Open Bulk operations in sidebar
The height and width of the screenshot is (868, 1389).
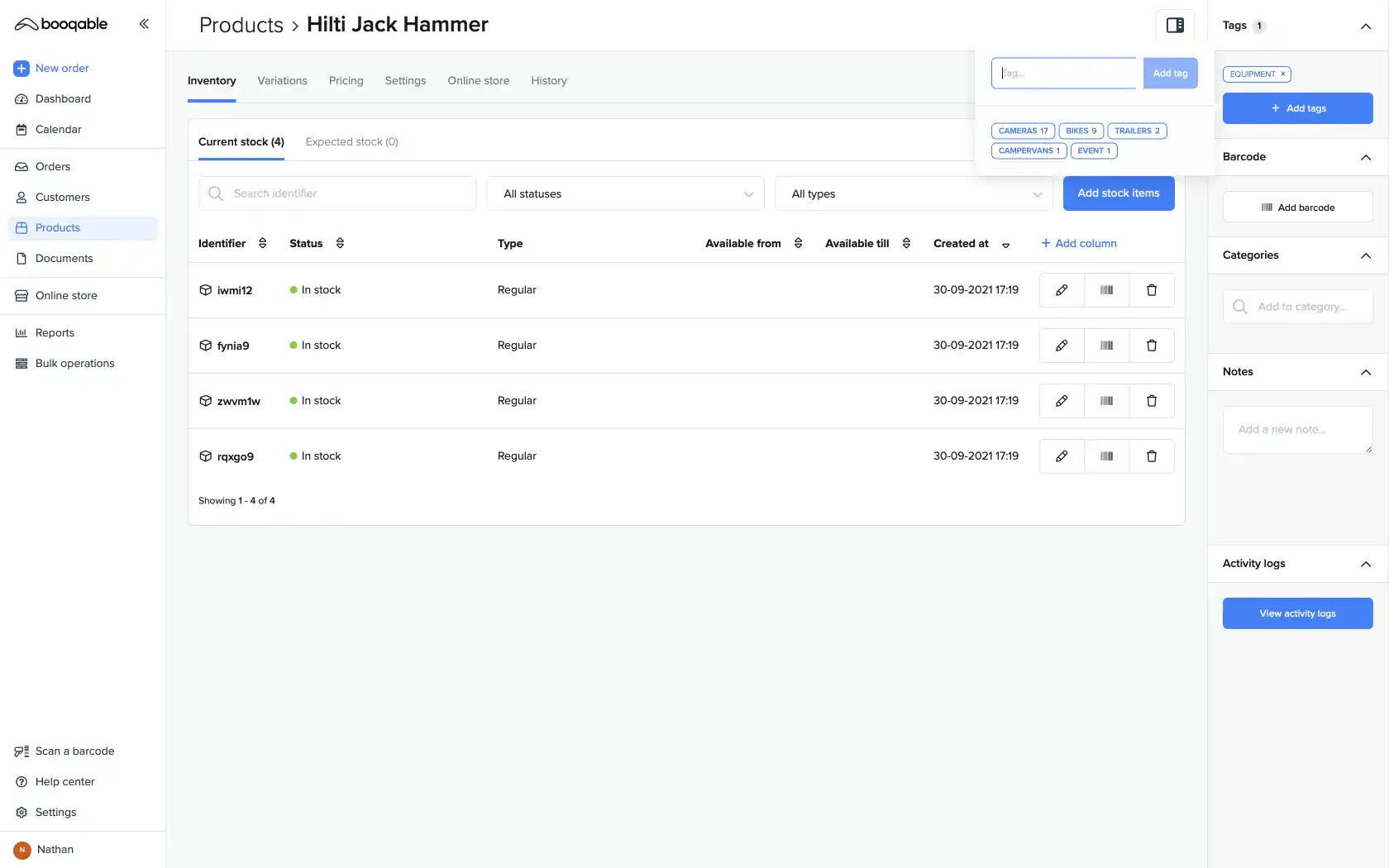coord(74,364)
